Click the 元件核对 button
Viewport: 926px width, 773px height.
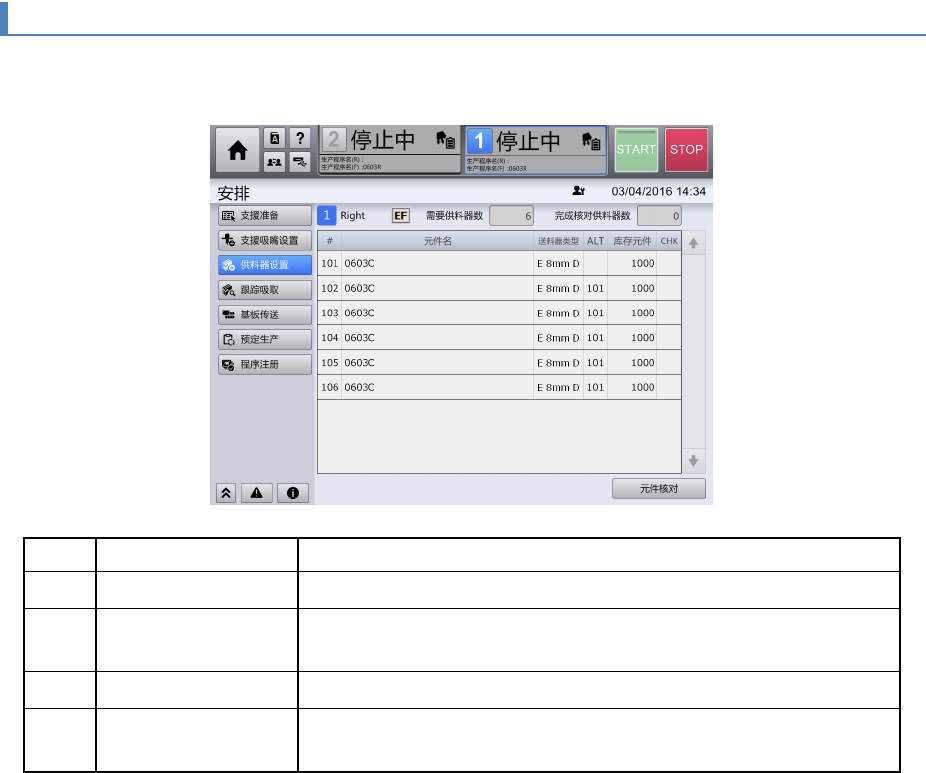pyautogui.click(x=659, y=489)
